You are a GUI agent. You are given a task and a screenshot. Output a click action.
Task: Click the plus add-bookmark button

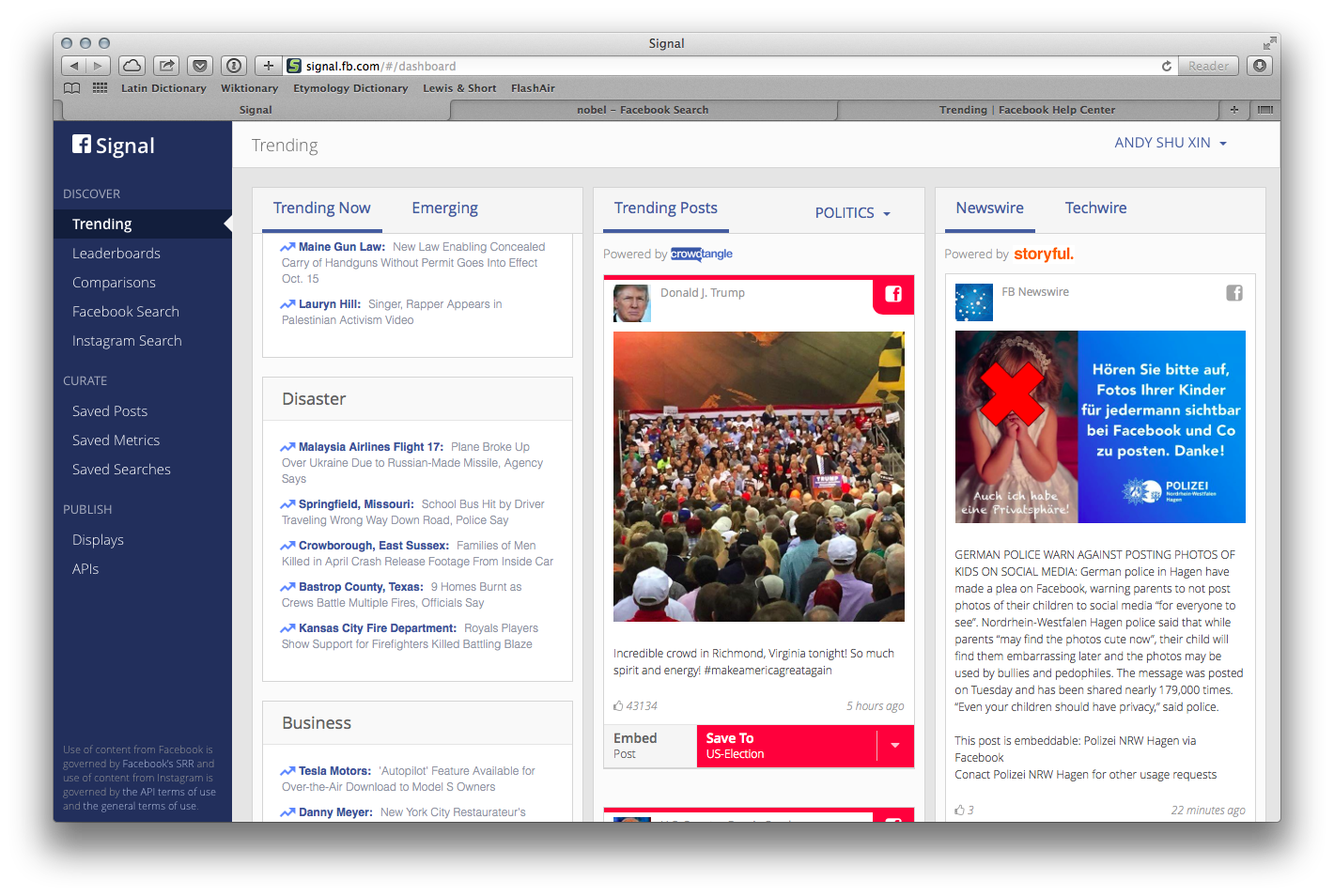point(269,66)
